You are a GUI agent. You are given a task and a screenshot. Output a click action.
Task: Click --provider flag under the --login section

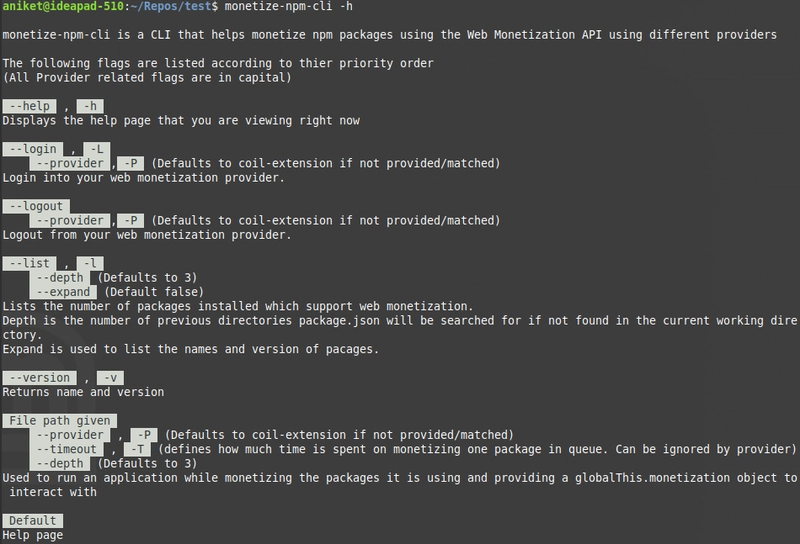click(70, 163)
